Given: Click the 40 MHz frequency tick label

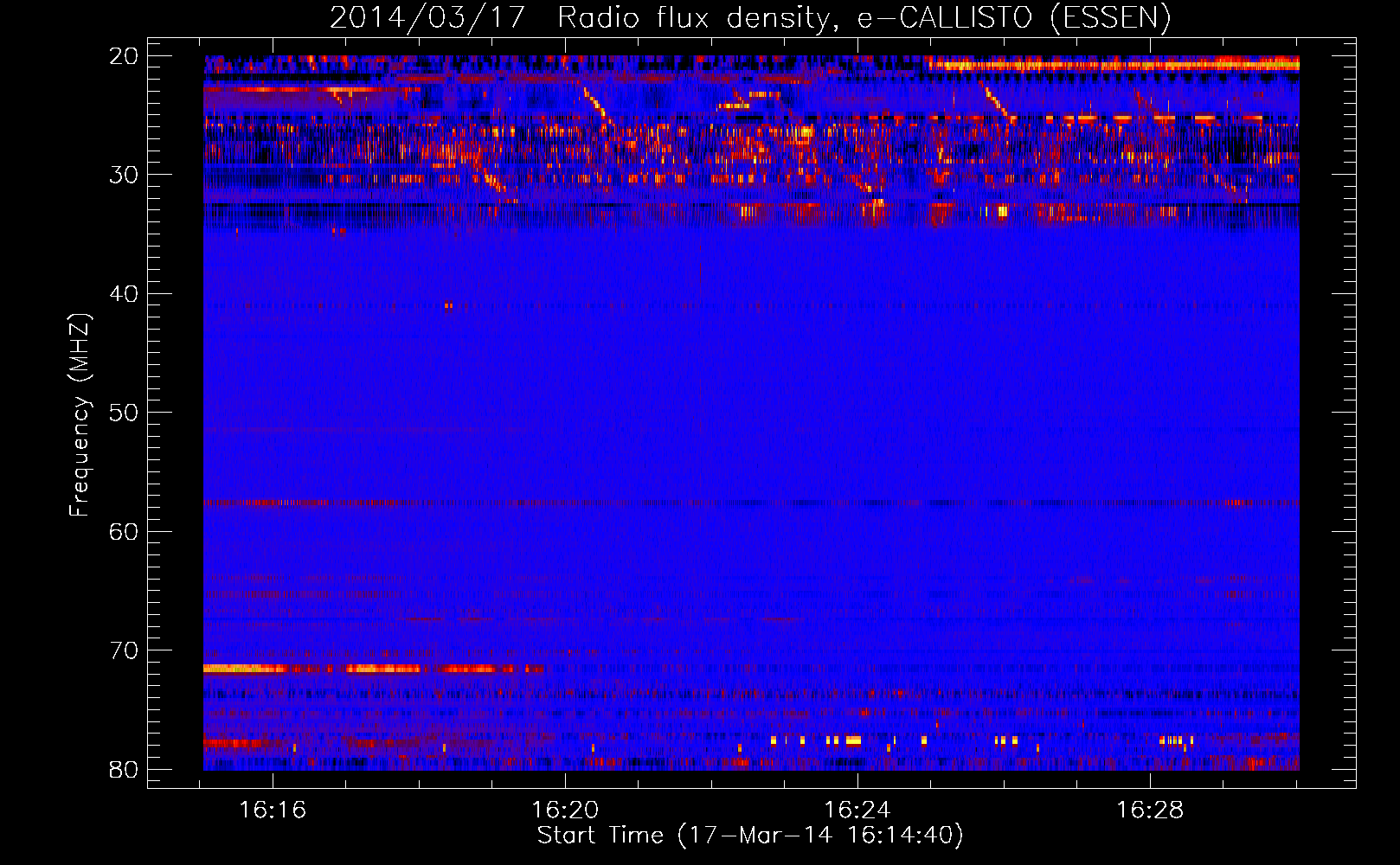Looking at the screenshot, I should pos(124,294).
